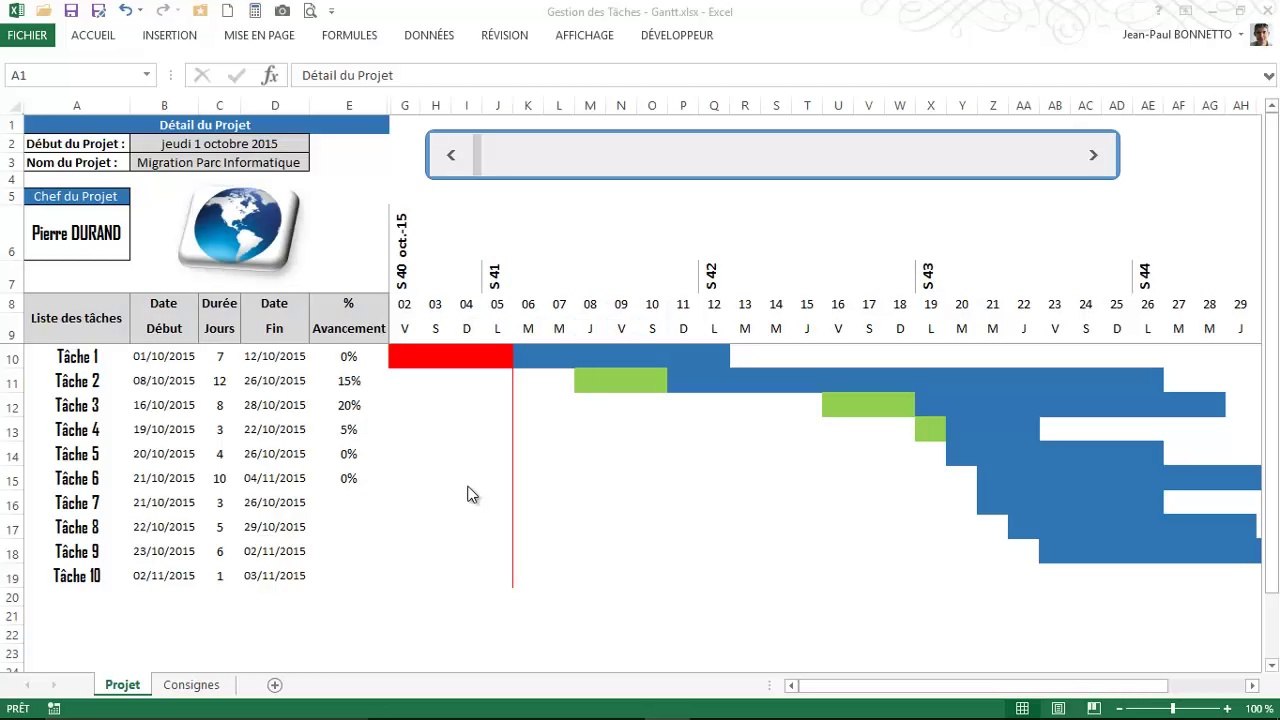Save the workbook with the floppy disk icon
The width and height of the screenshot is (1280, 720).
point(71,11)
